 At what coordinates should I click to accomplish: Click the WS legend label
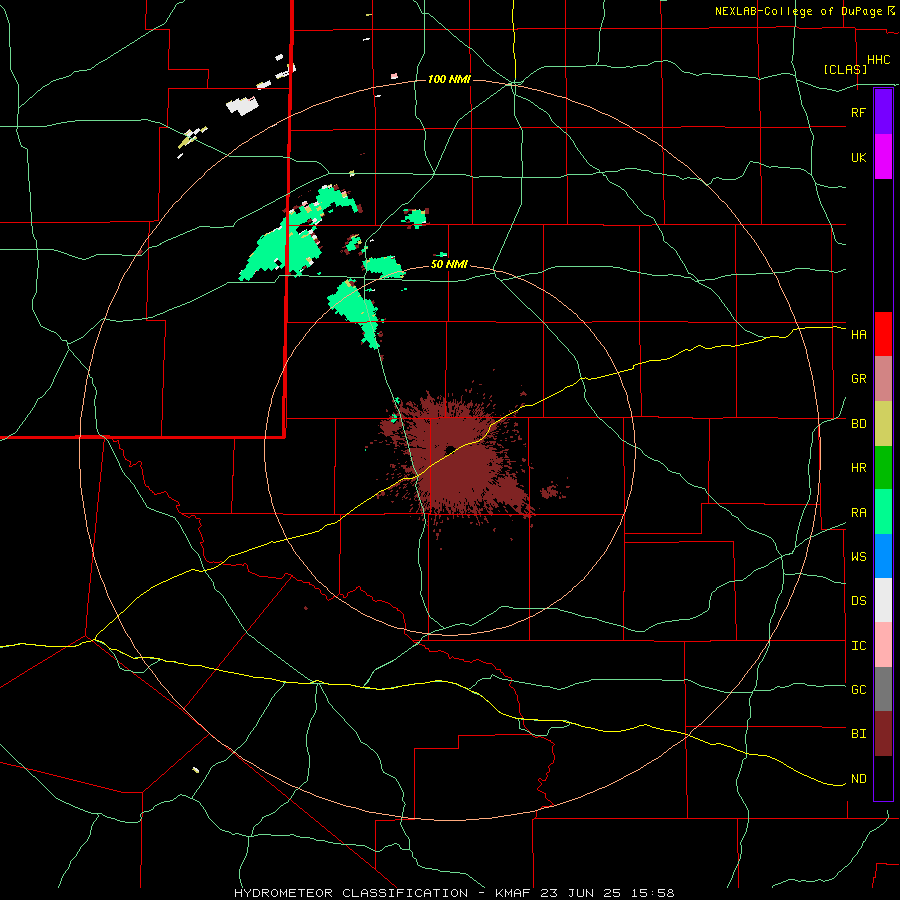pyautogui.click(x=858, y=557)
